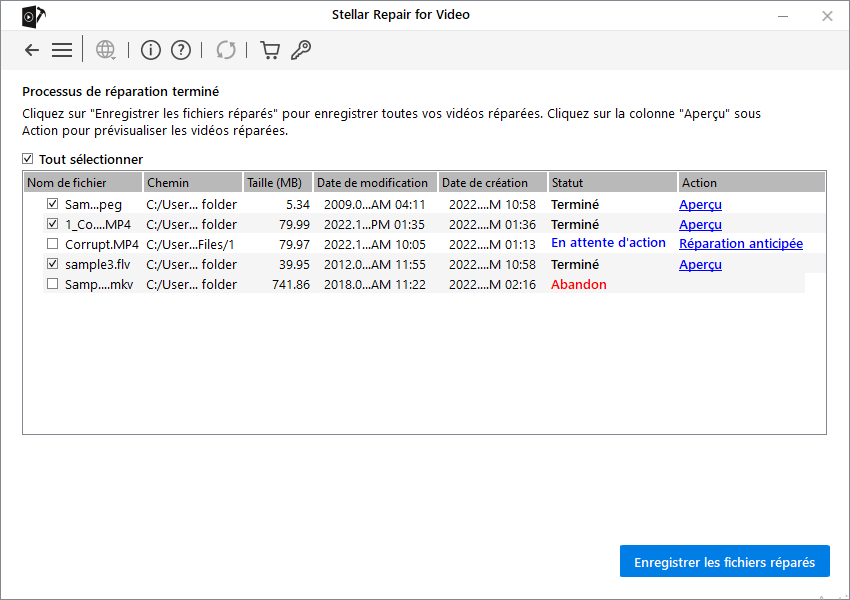Open Aperçu link for Sam...peg
This screenshot has height=600, width=850.
[x=700, y=205]
